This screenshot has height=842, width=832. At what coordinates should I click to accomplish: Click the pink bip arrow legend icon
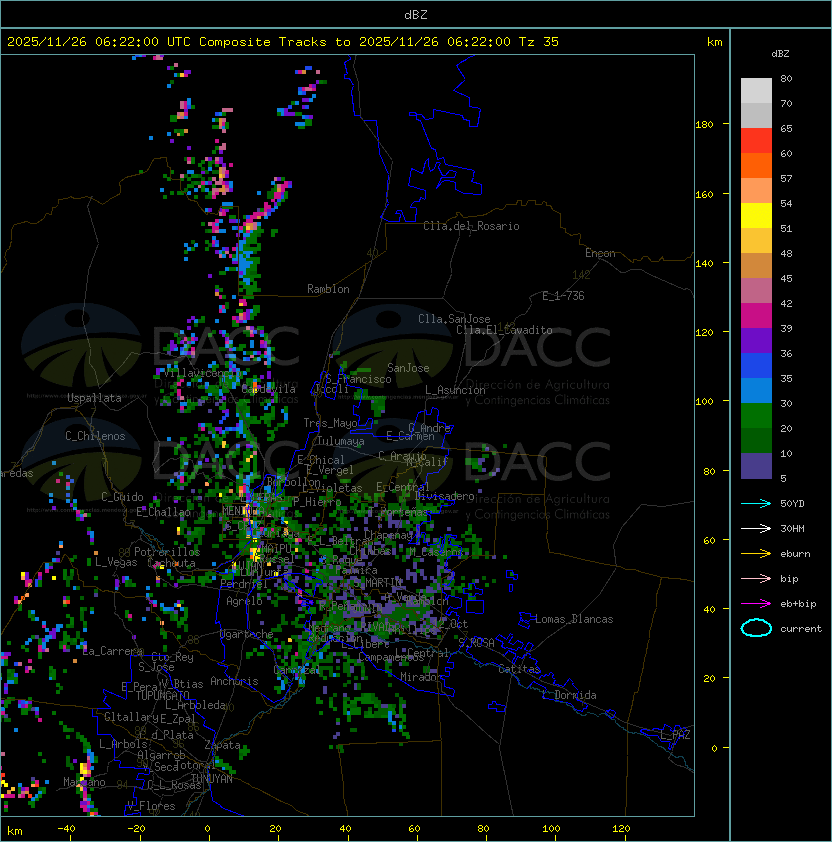click(x=756, y=578)
